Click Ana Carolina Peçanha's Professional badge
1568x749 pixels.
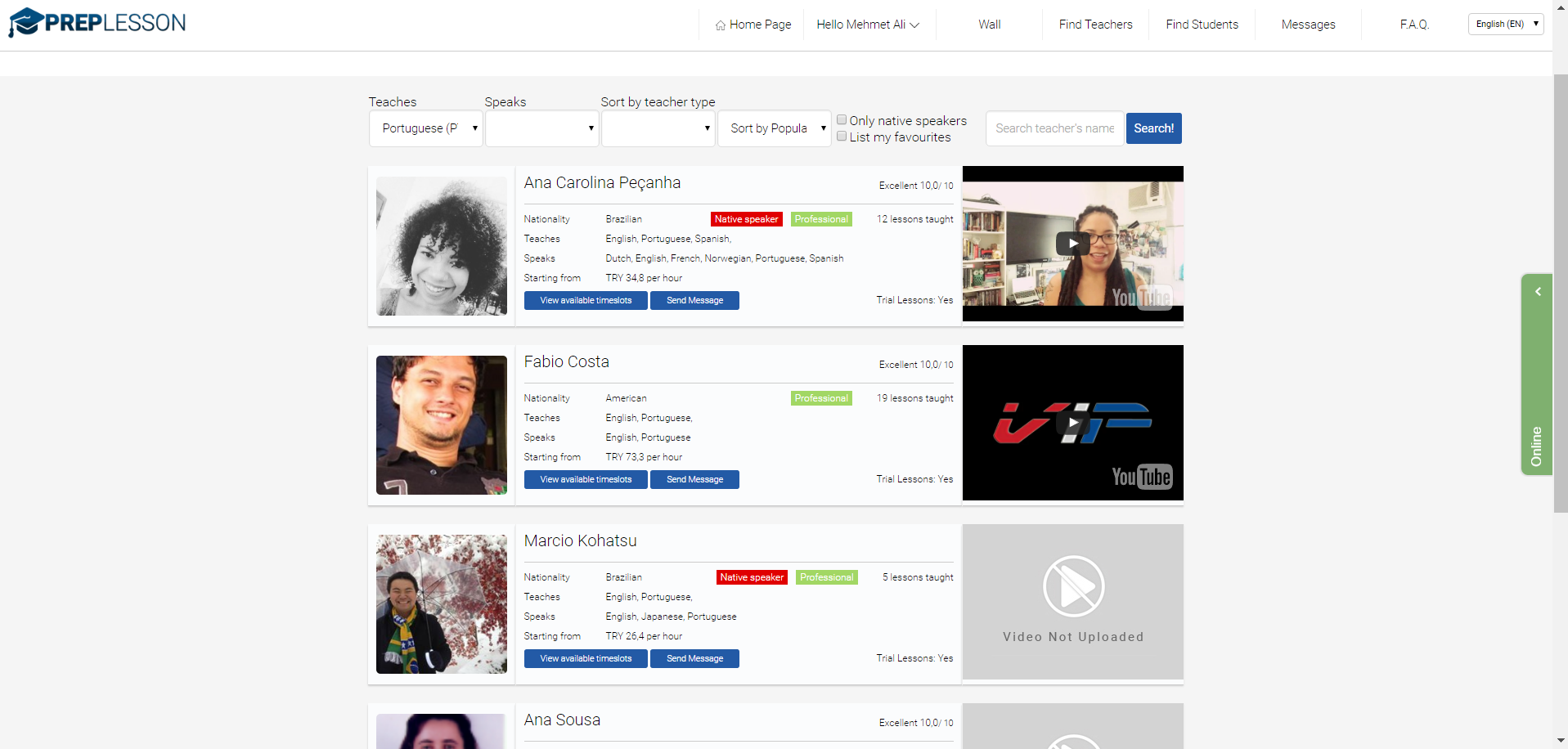(x=821, y=219)
